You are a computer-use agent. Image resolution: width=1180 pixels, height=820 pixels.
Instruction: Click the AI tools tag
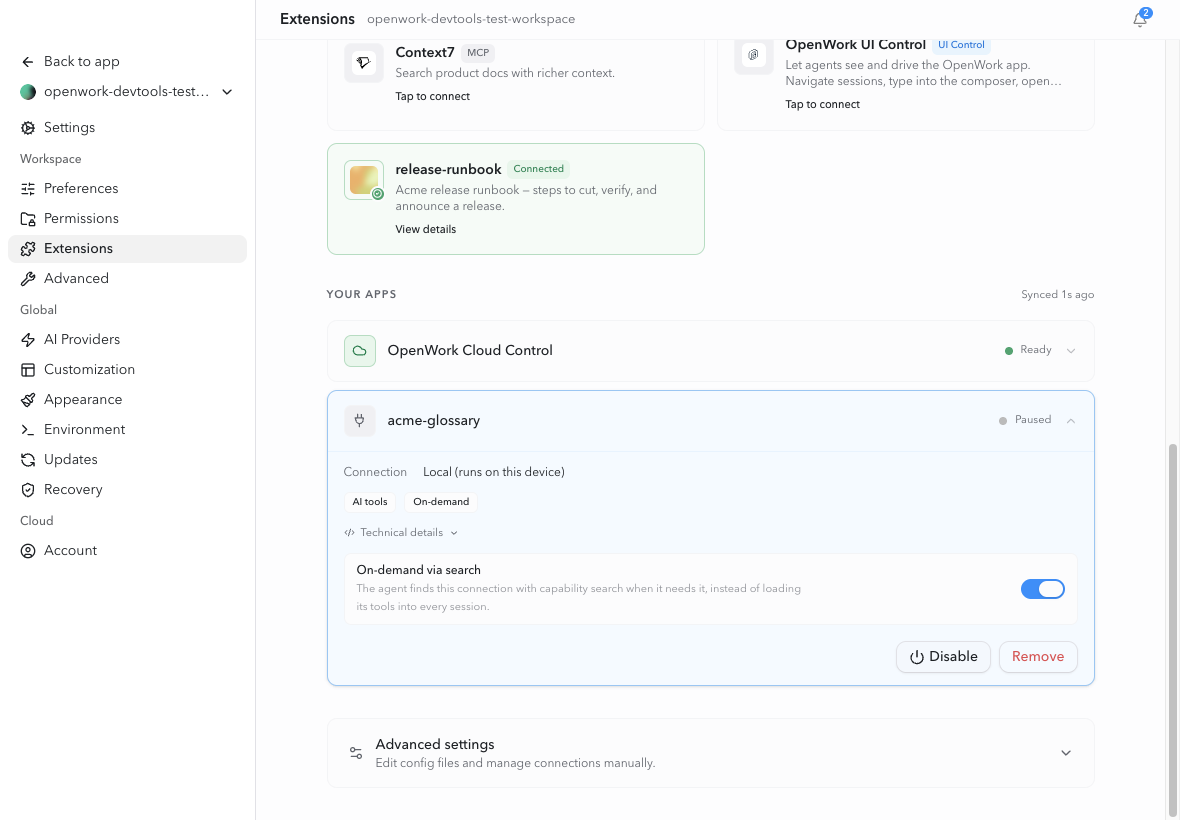pos(370,502)
